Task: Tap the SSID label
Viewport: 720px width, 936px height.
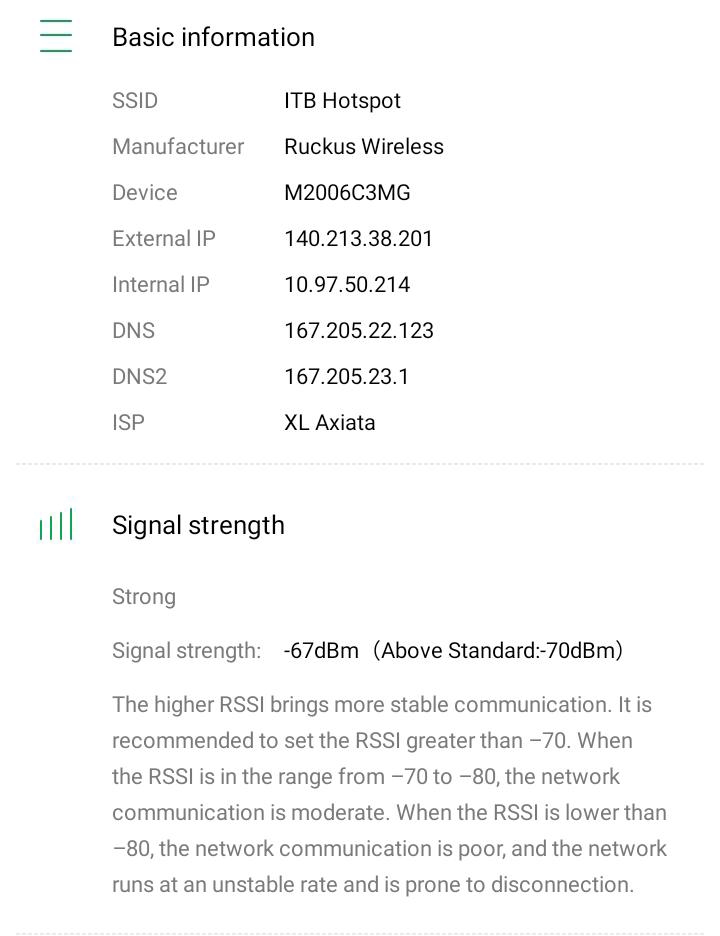Action: [135, 100]
